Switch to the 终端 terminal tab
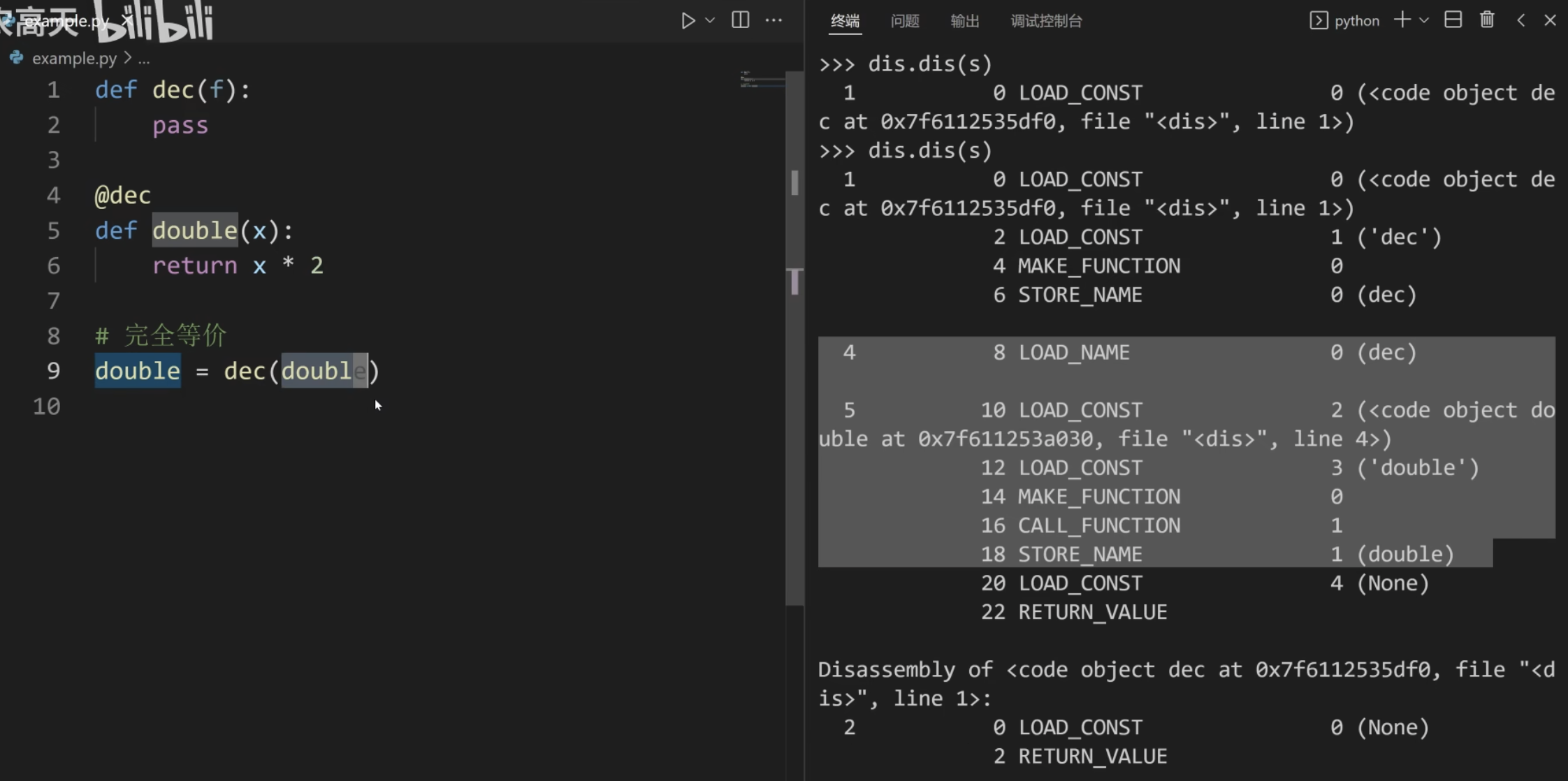 pyautogui.click(x=845, y=21)
